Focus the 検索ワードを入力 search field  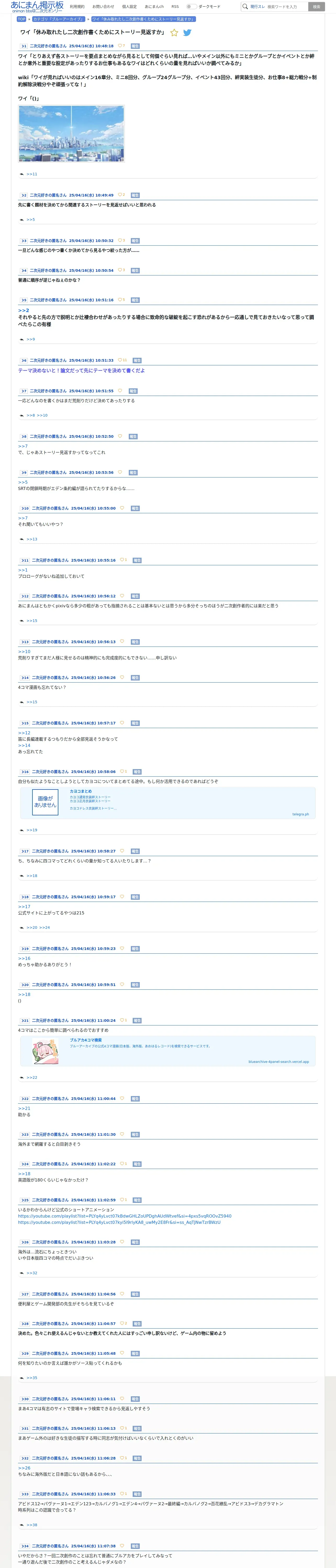coord(287,7)
